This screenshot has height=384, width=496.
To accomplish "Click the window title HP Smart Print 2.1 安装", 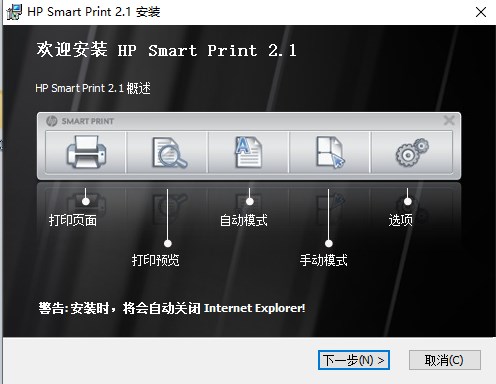I will point(94,12).
